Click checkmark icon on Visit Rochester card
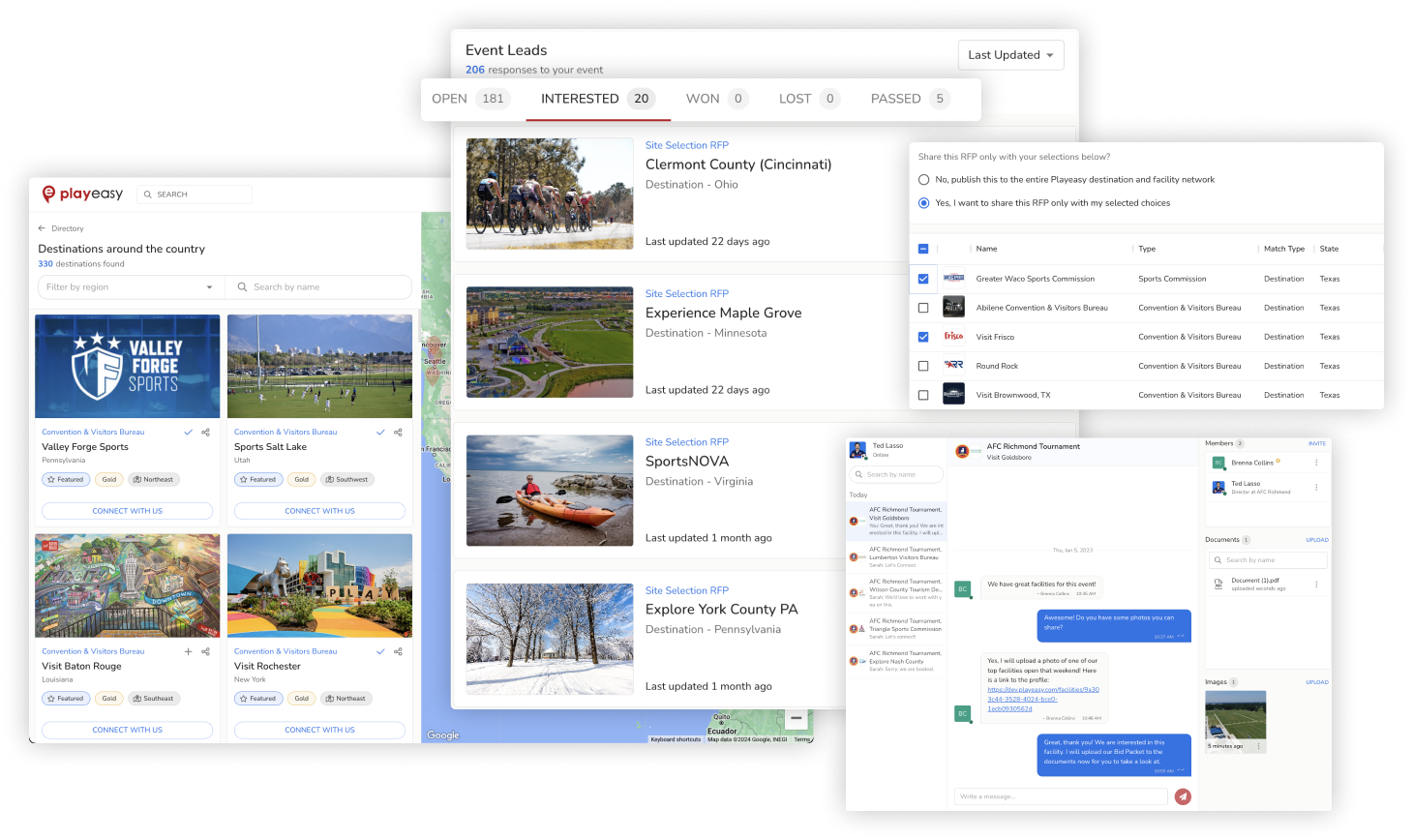Viewport: 1413px width, 840px height. tap(380, 651)
